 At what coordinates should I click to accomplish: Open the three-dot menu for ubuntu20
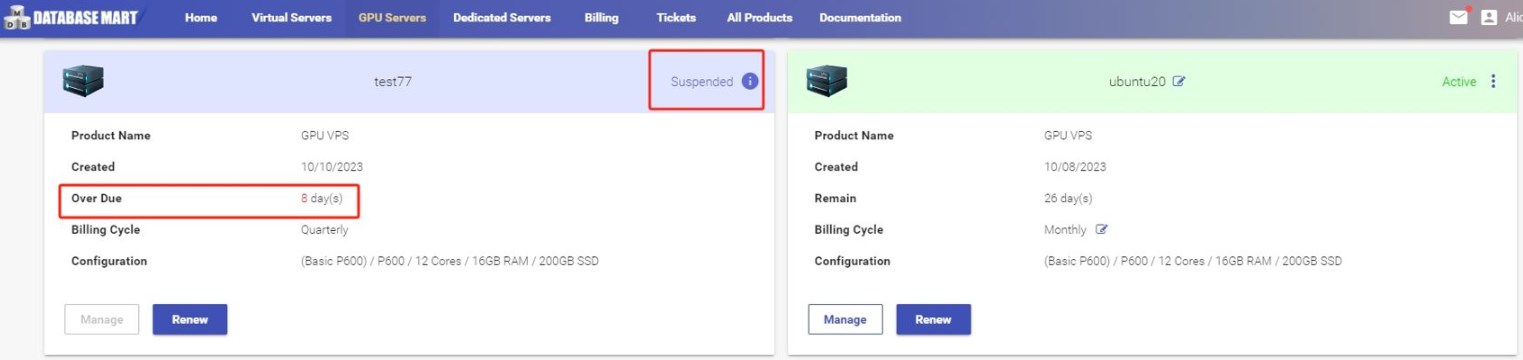tap(1493, 81)
